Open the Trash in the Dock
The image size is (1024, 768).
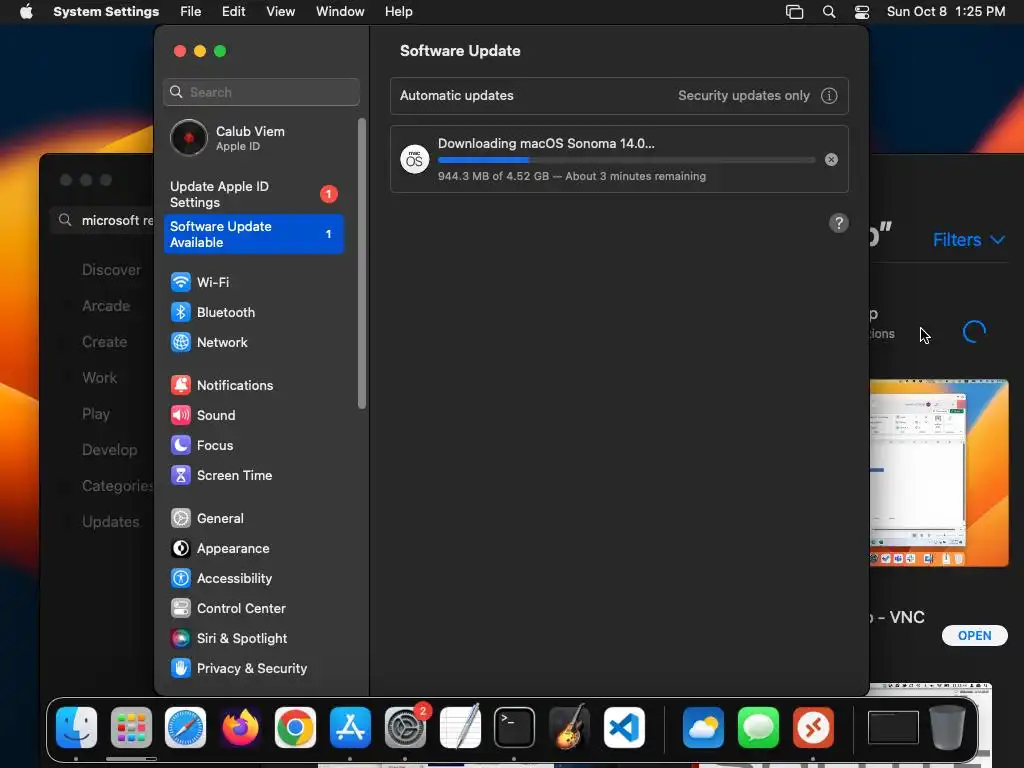[948, 727]
